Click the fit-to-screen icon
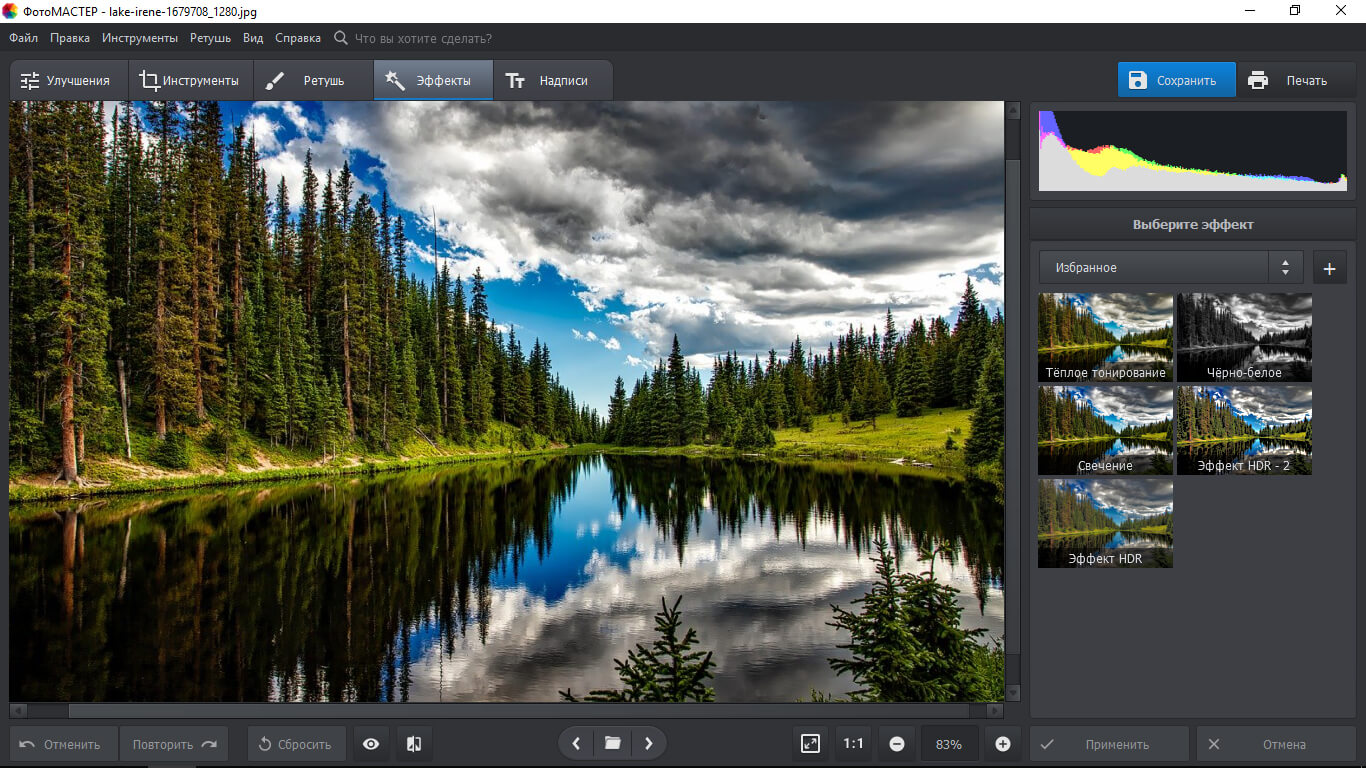This screenshot has height=768, width=1366. pos(810,744)
